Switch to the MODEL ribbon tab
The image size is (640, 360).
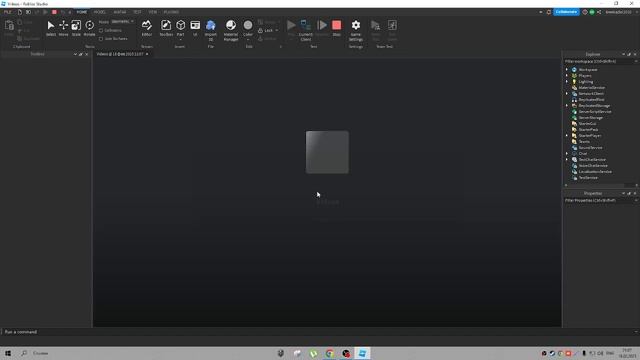point(100,12)
